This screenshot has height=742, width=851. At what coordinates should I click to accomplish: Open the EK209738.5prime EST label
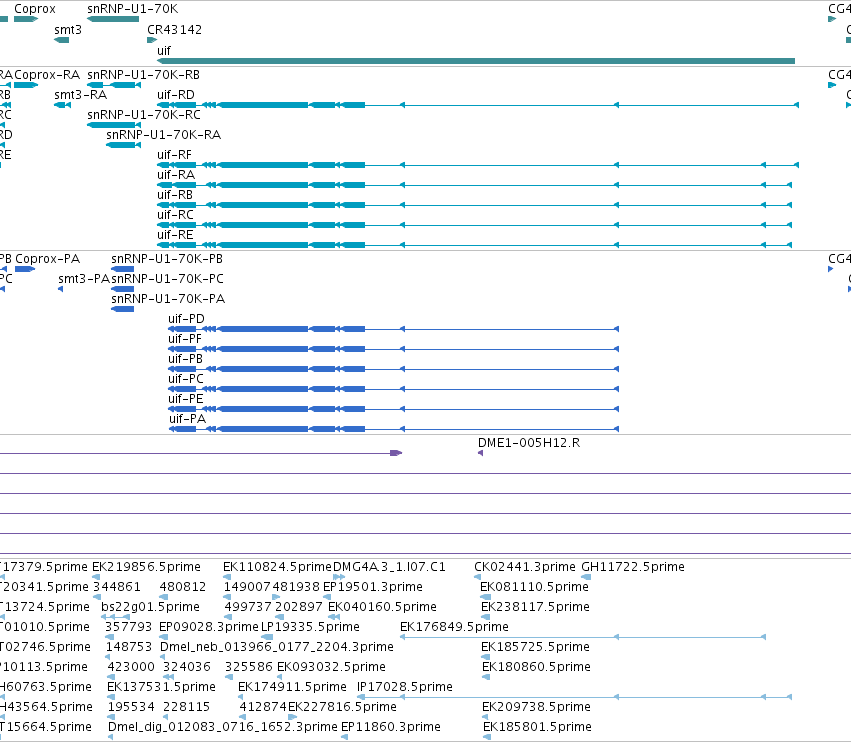[536, 707]
